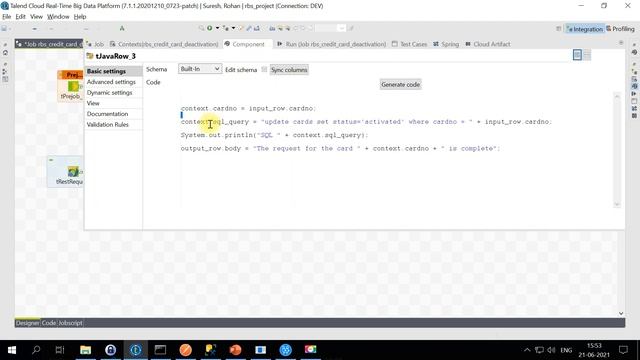Open the Open Perspective icon left of Integration
Viewport: 640px width, 360px height.
[559, 29]
